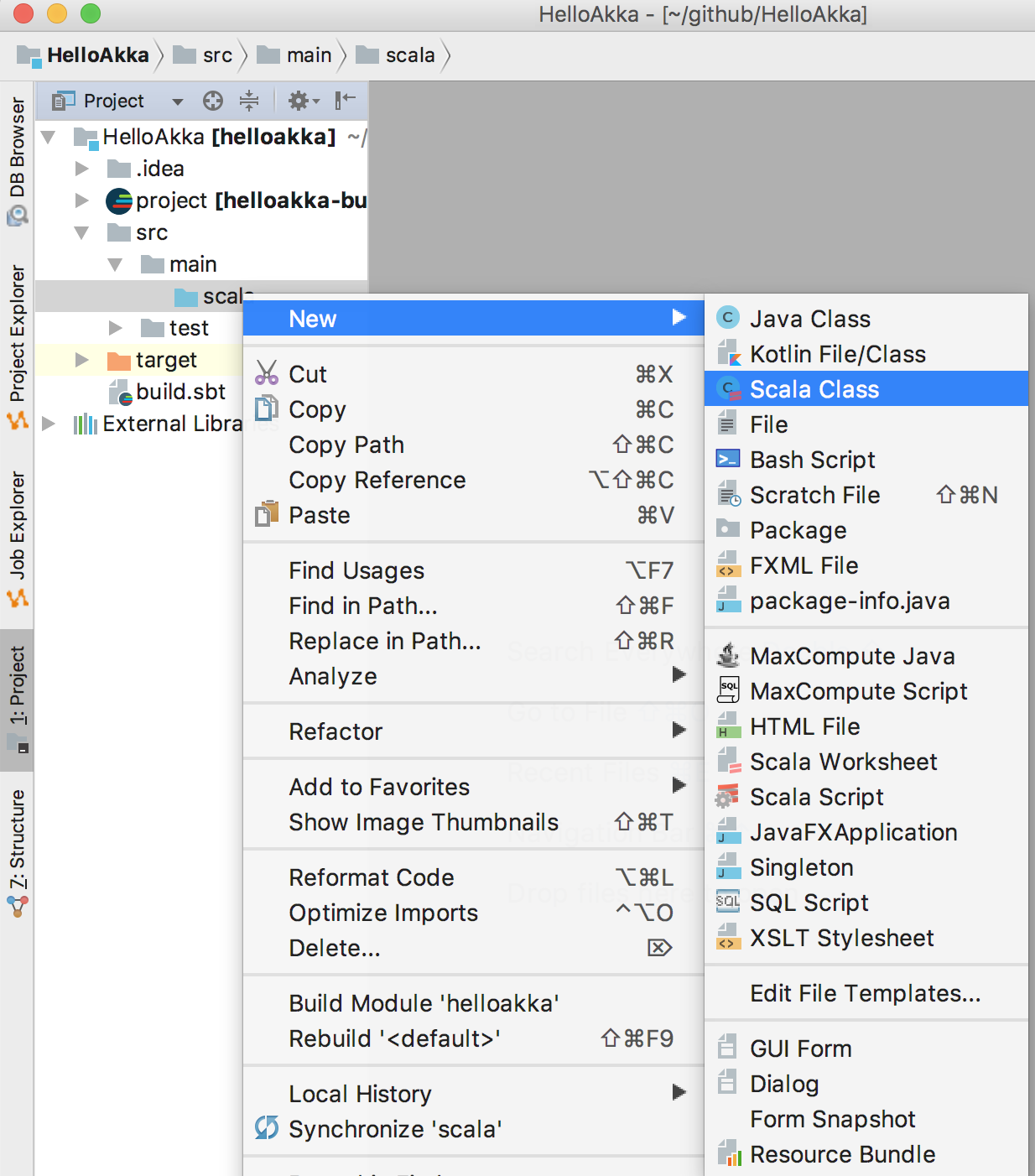Open the Project view dropdown
This screenshot has width=1035, height=1176.
178,101
